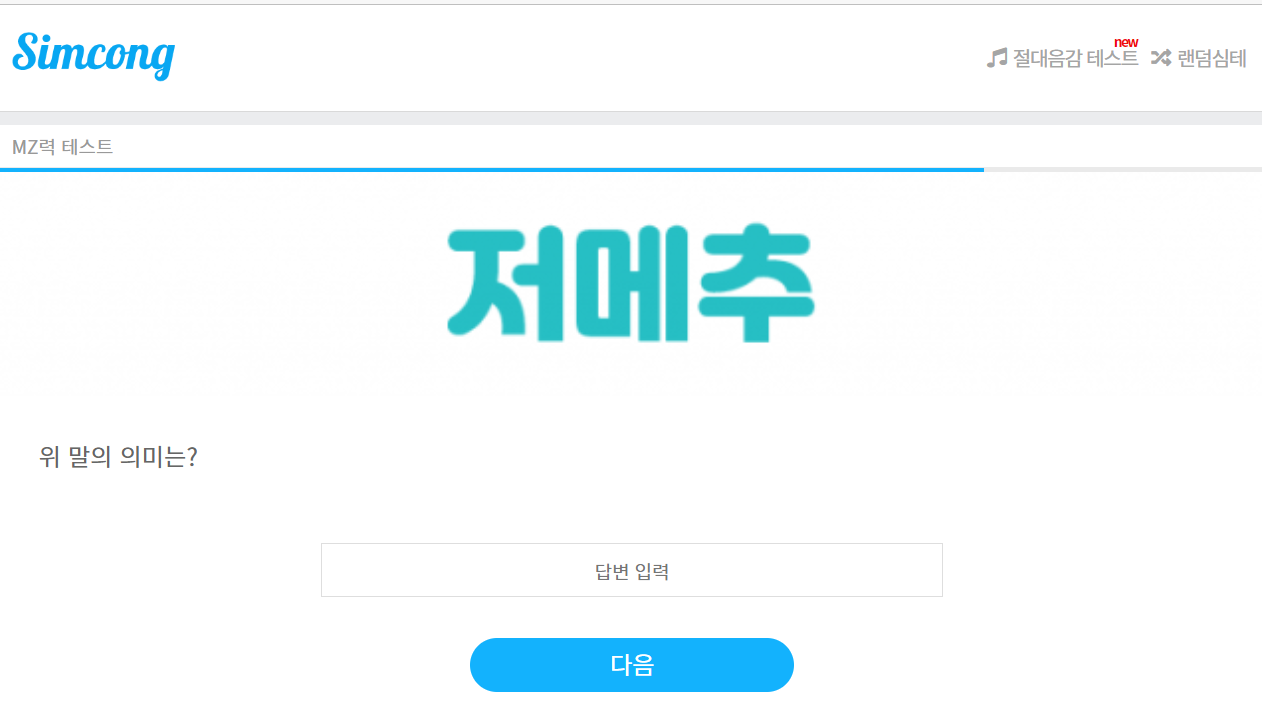
Task: Focus the 답변 입력 answer field
Action: (x=632, y=570)
